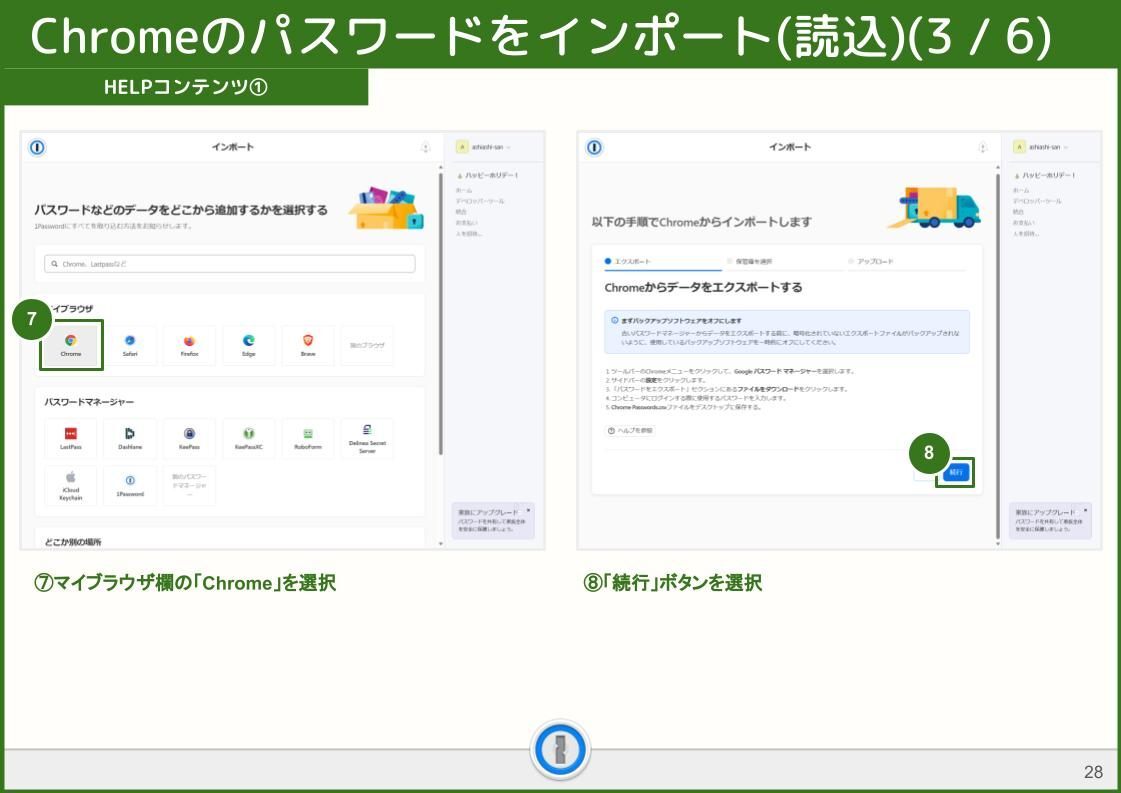Screen dimensions: 1121x793
Task: Choose the Dashlane password manager tile
Action: click(x=130, y=438)
